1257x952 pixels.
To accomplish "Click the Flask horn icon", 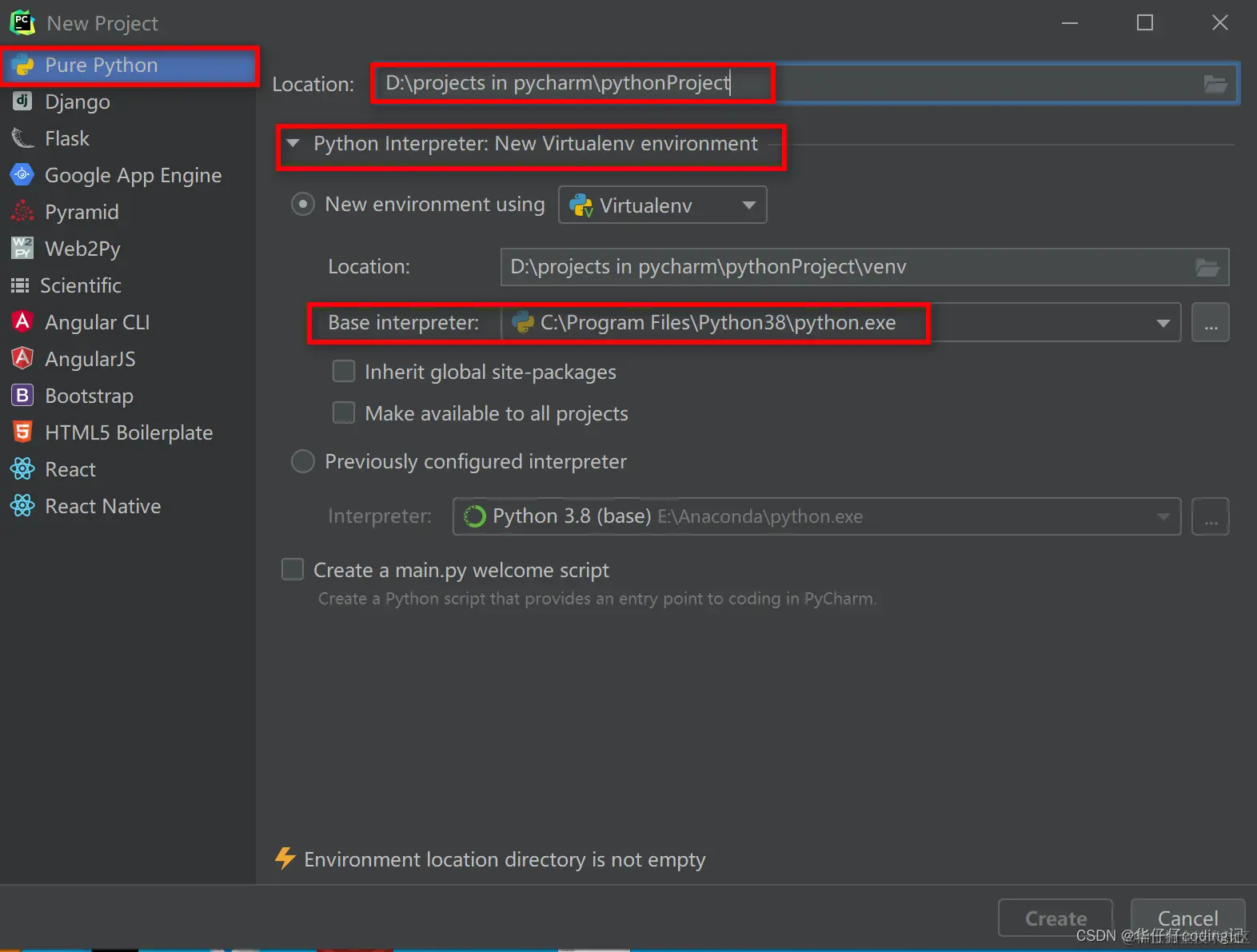I will tap(22, 138).
